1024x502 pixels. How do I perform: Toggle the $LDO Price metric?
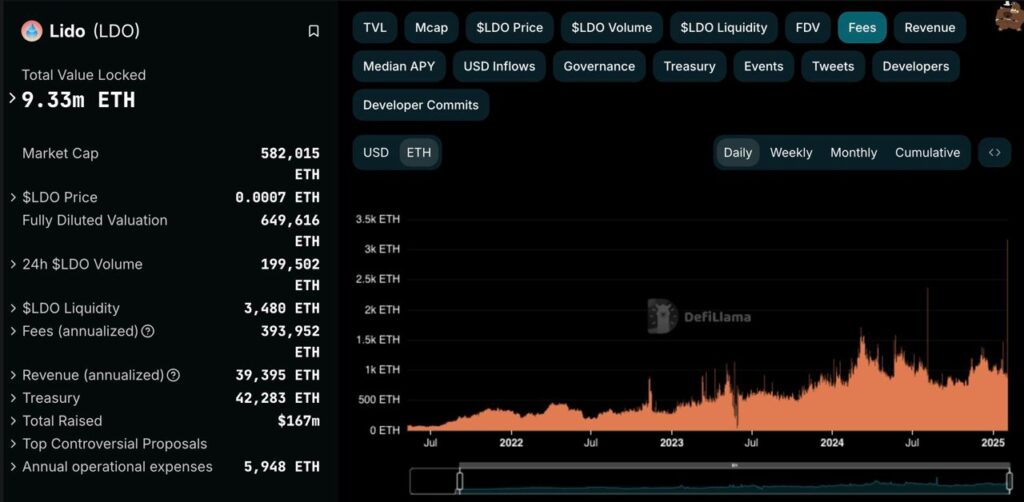coord(509,27)
